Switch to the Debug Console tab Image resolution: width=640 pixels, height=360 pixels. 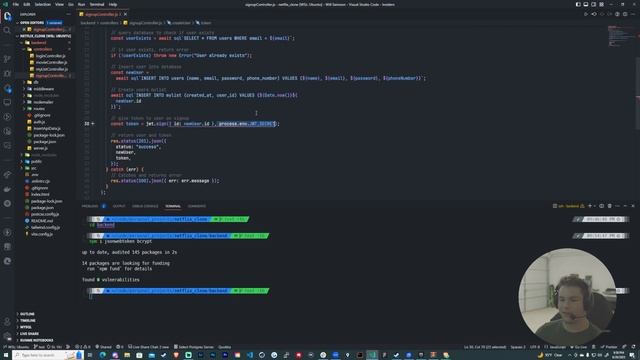(145, 206)
